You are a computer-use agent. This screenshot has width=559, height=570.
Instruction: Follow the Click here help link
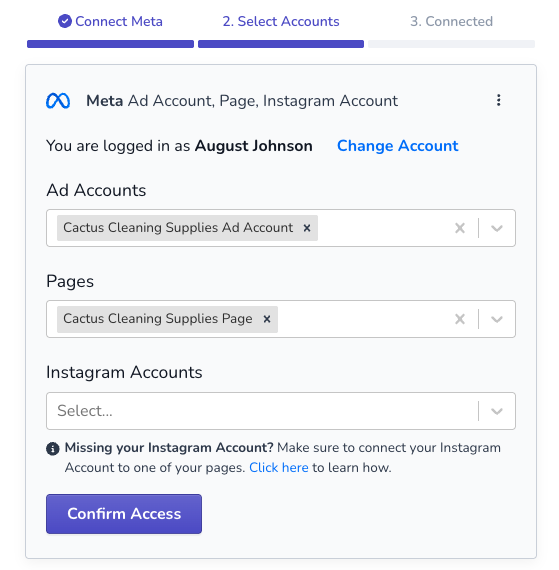pyautogui.click(x=278, y=467)
